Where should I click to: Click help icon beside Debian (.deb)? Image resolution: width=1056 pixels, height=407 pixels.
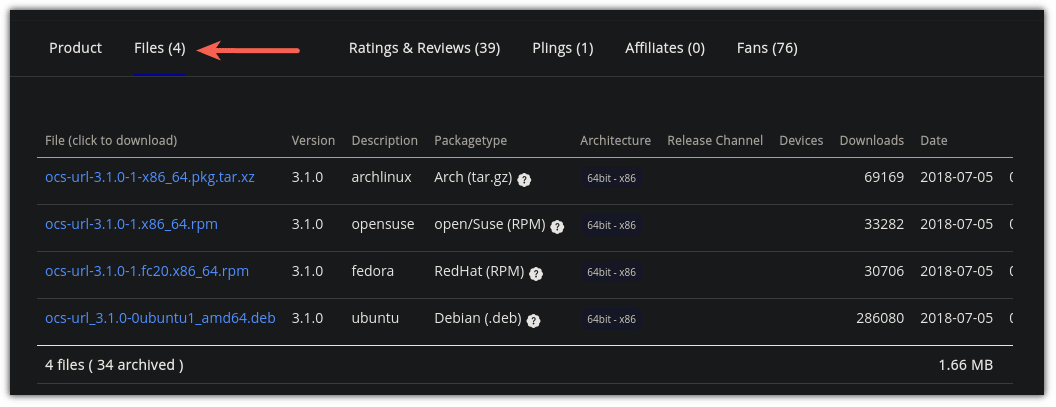point(533,320)
